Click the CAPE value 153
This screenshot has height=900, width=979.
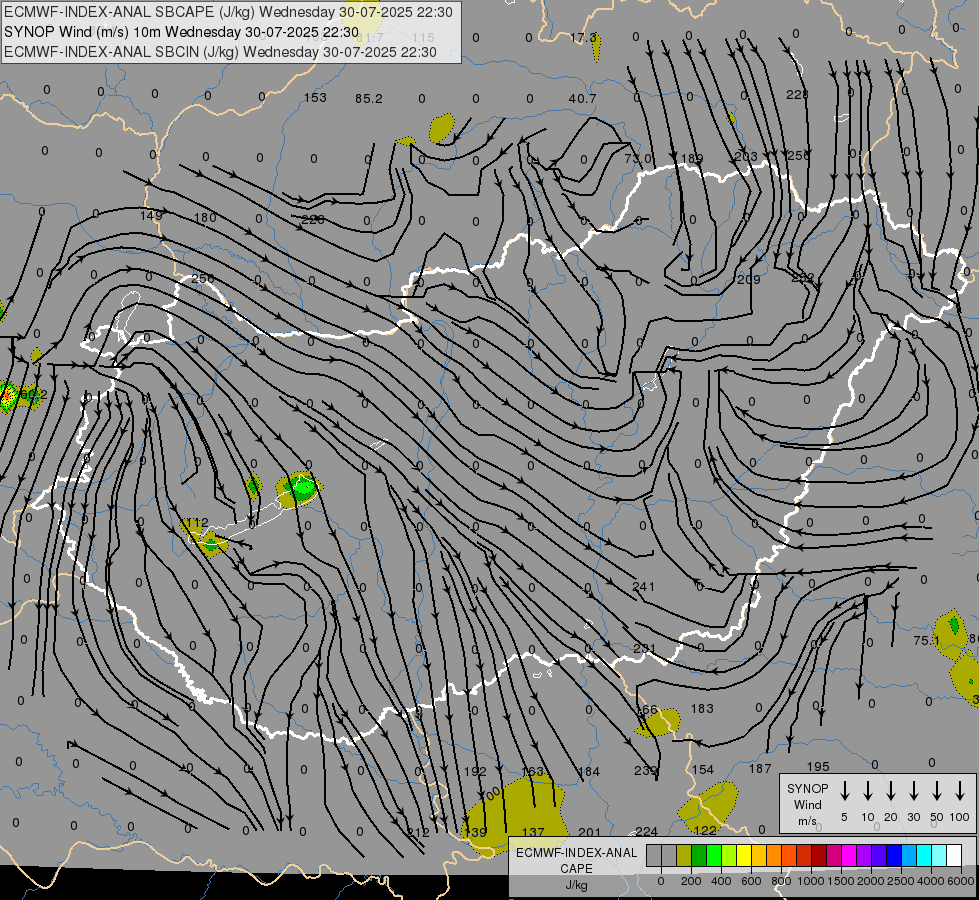(x=315, y=97)
